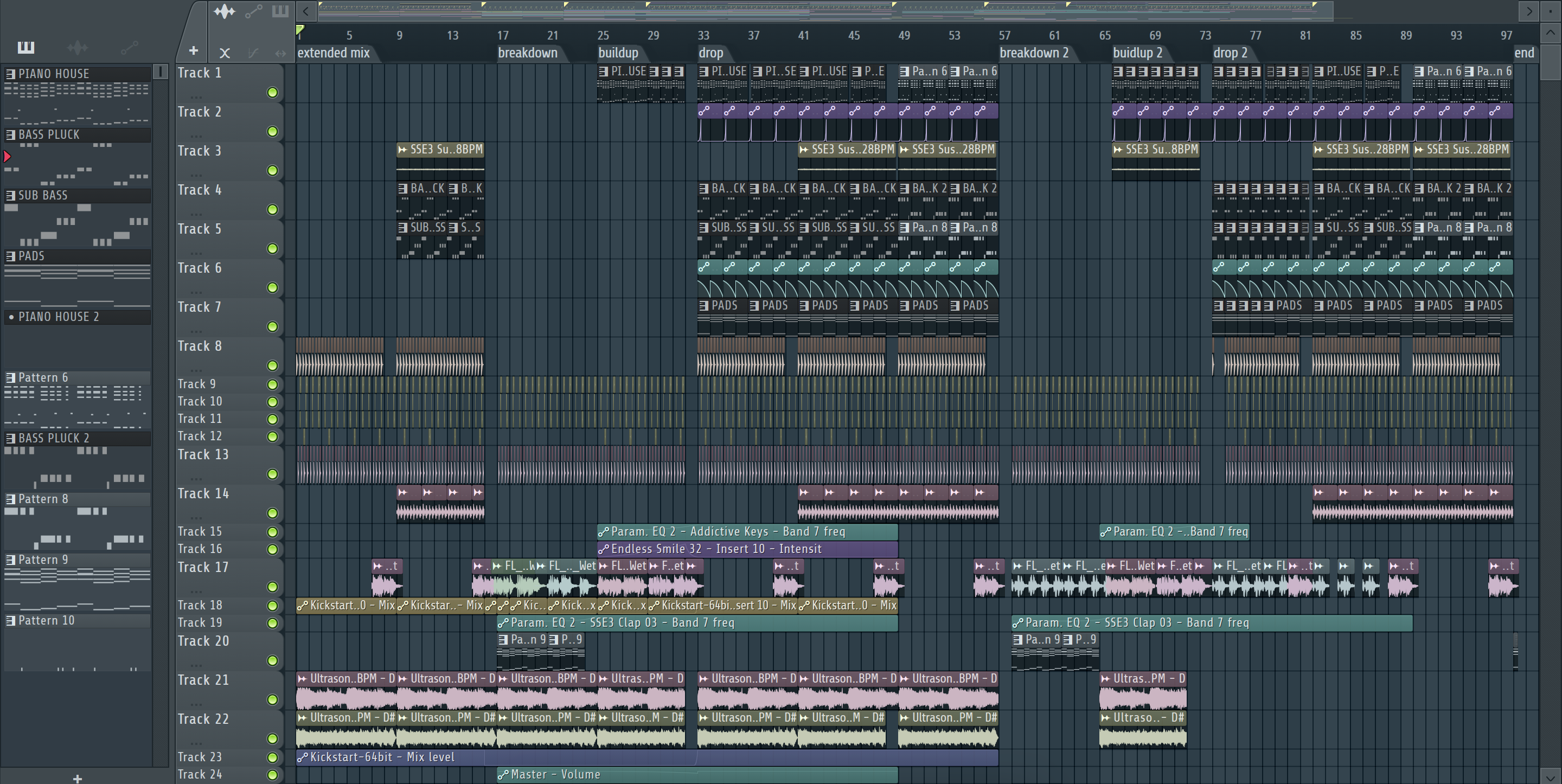Toggle the Track 6 mute LED
This screenshot has width=1562, height=784.
click(272, 287)
